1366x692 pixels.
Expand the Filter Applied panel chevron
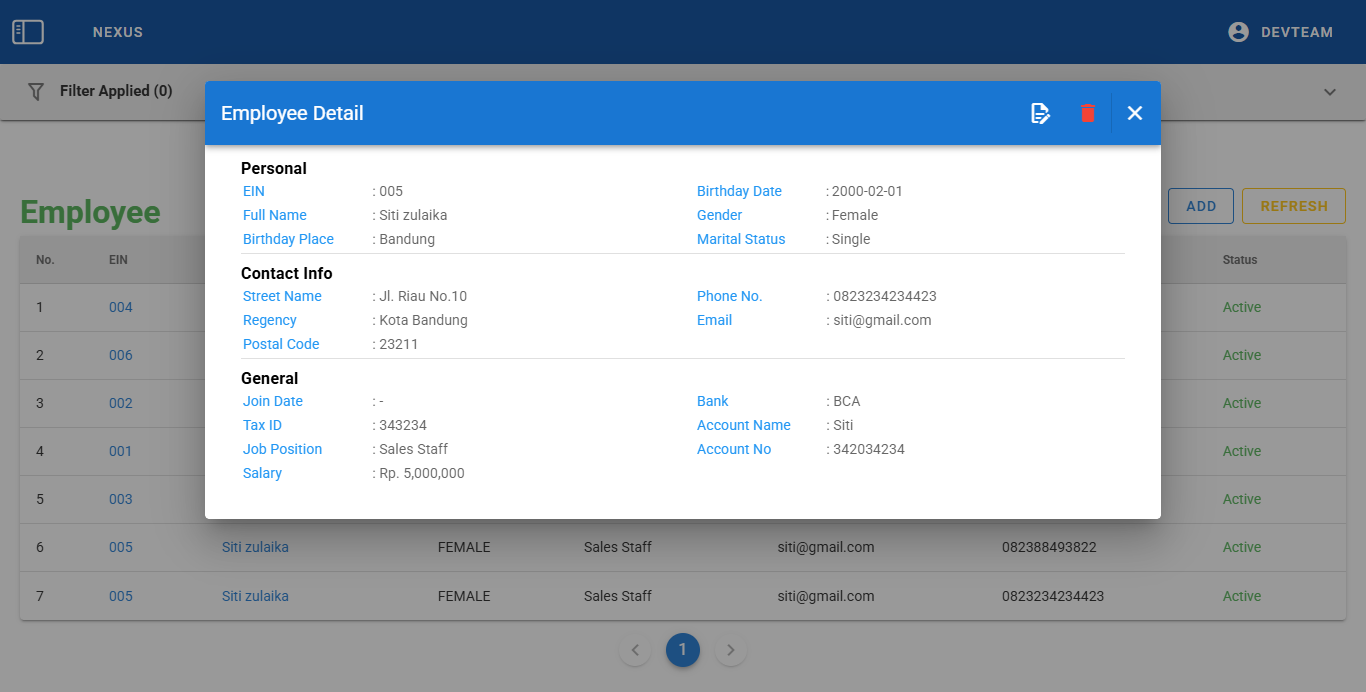click(x=1330, y=92)
